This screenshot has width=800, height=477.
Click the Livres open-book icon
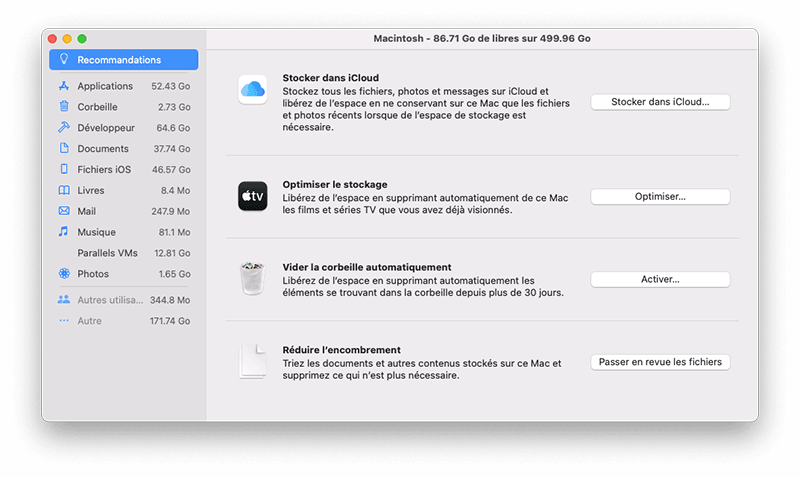(64, 190)
